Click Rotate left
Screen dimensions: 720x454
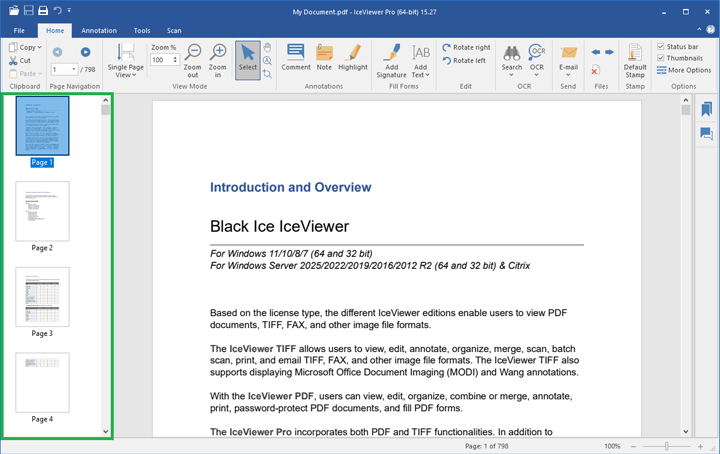click(464, 61)
